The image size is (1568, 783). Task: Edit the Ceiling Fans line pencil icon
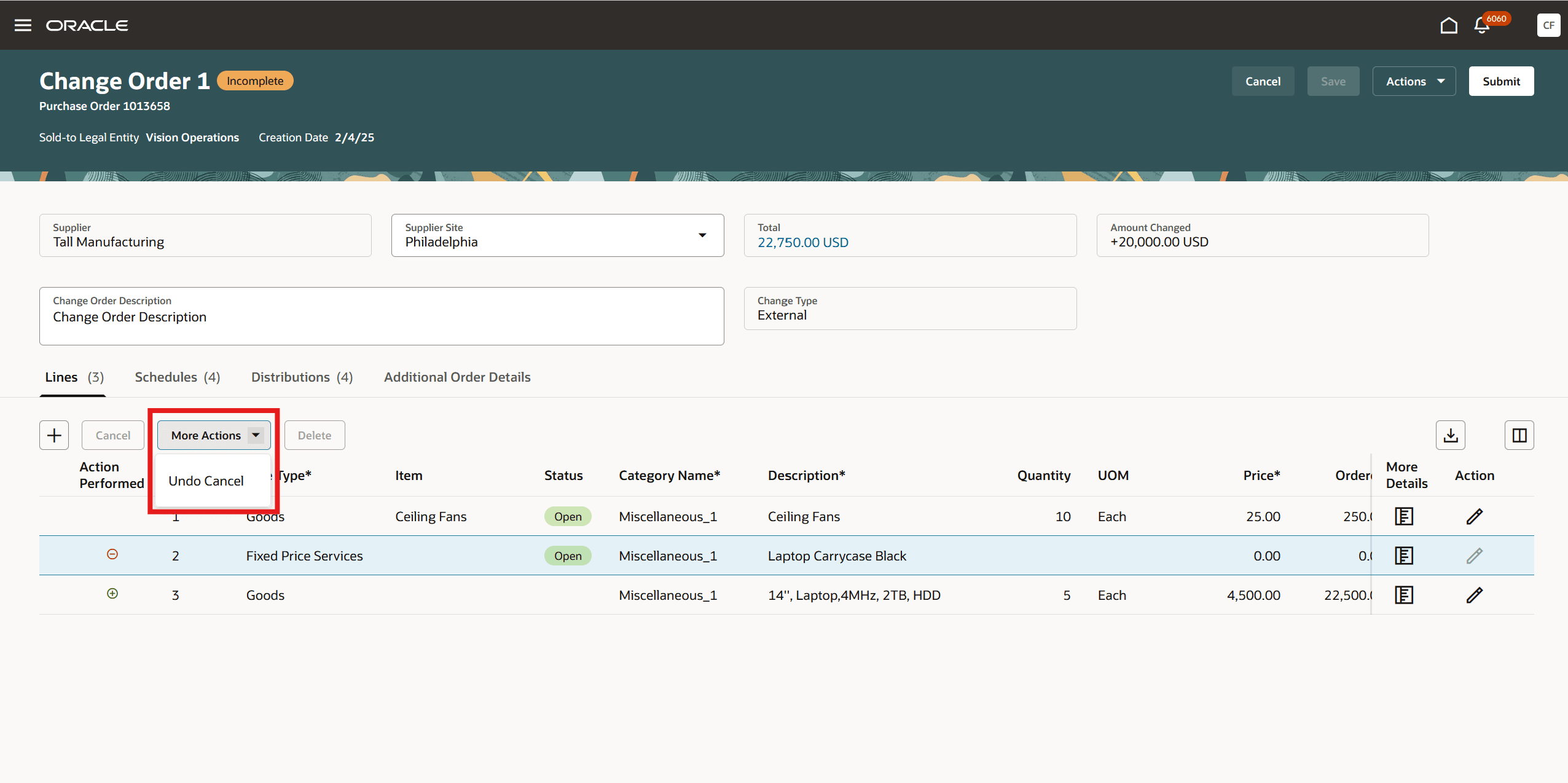tap(1474, 516)
